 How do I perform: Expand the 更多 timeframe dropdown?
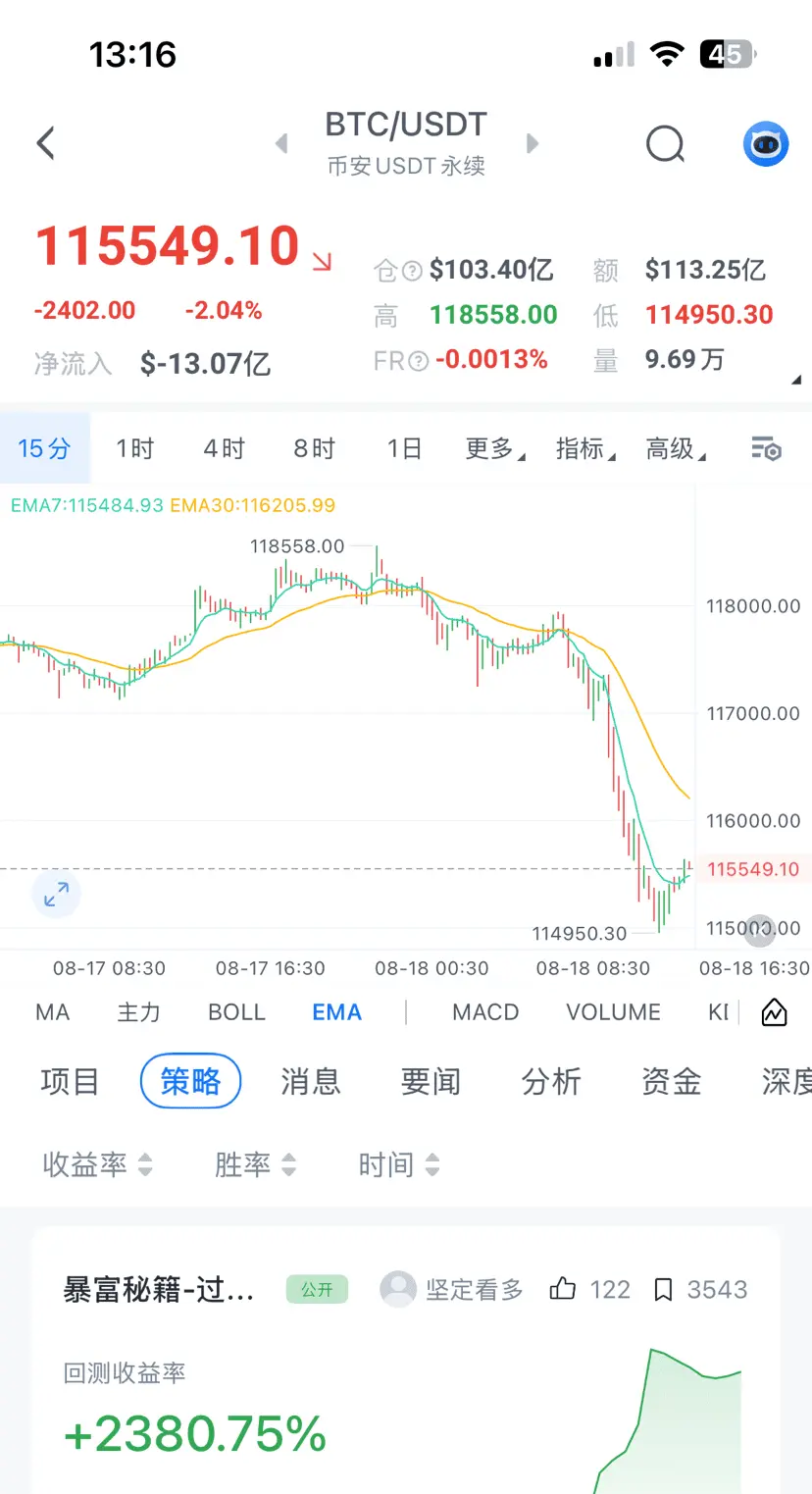[x=495, y=449]
